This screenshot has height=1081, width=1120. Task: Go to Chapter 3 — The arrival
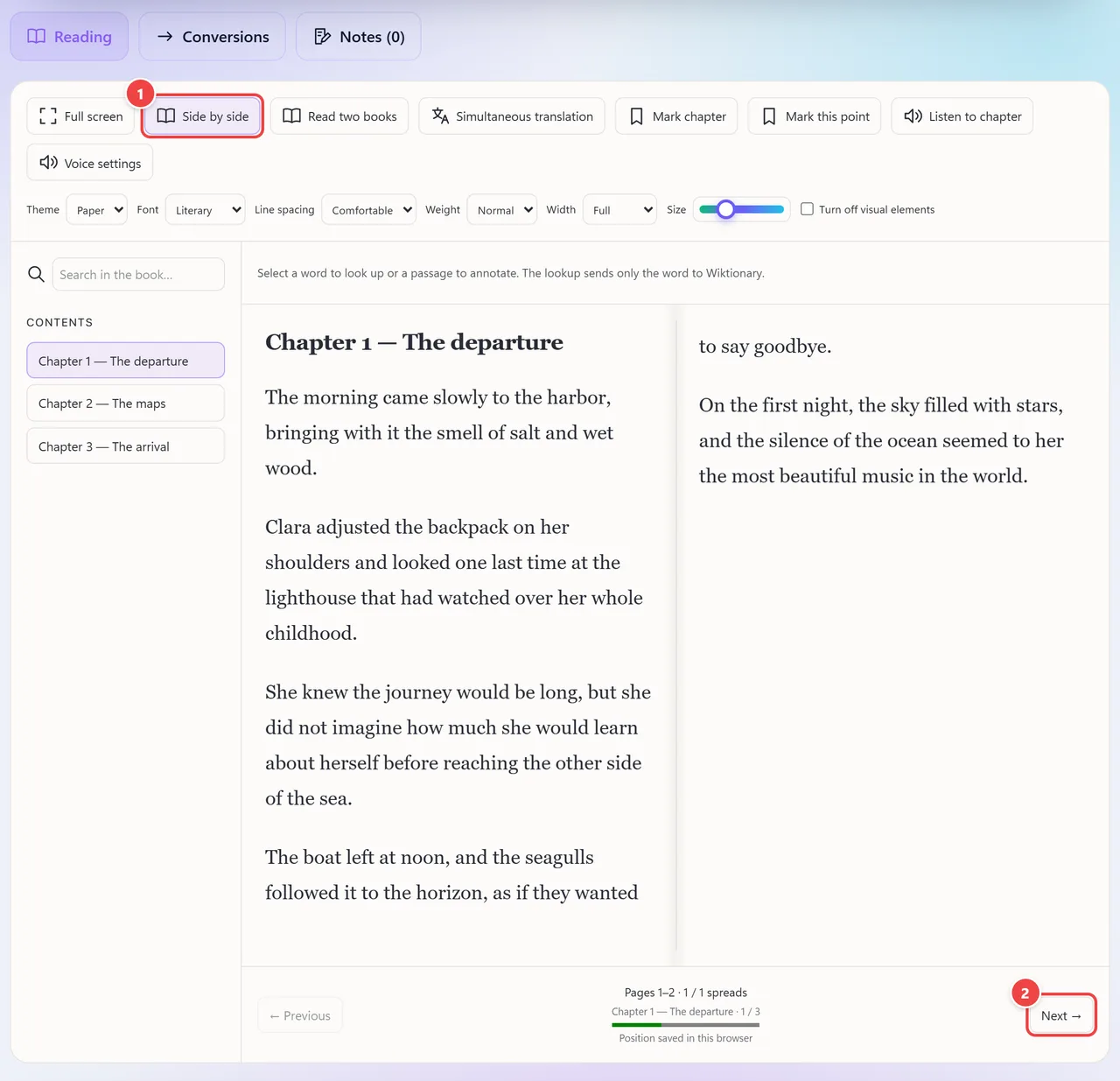[126, 446]
